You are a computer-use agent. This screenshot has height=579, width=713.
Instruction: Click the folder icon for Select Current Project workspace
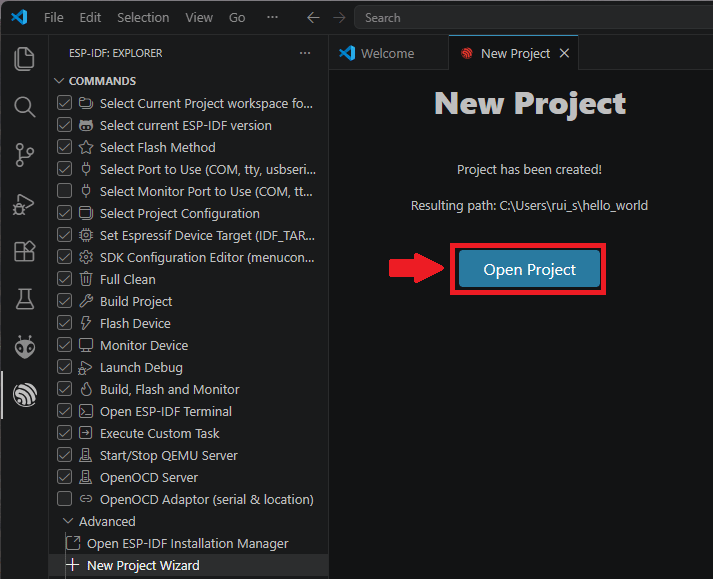(x=86, y=103)
